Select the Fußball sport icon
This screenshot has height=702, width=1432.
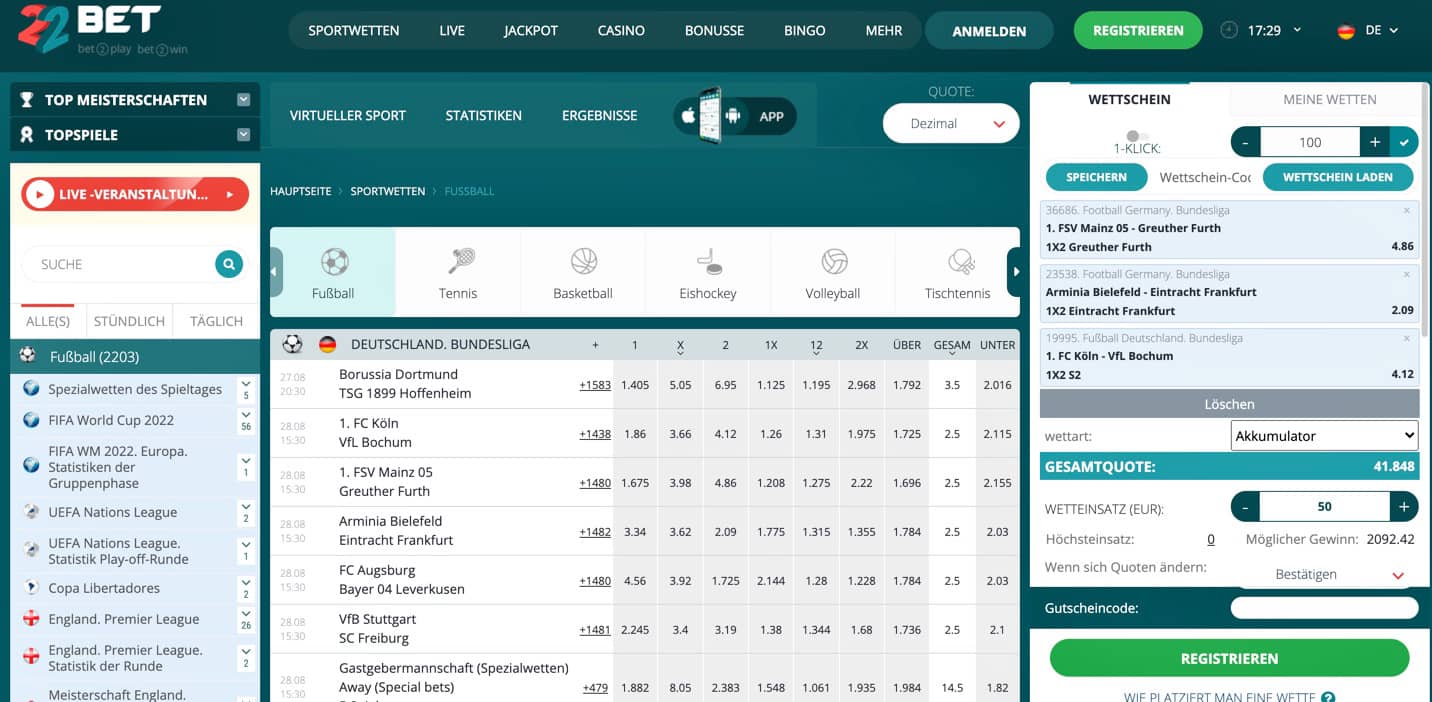(334, 262)
